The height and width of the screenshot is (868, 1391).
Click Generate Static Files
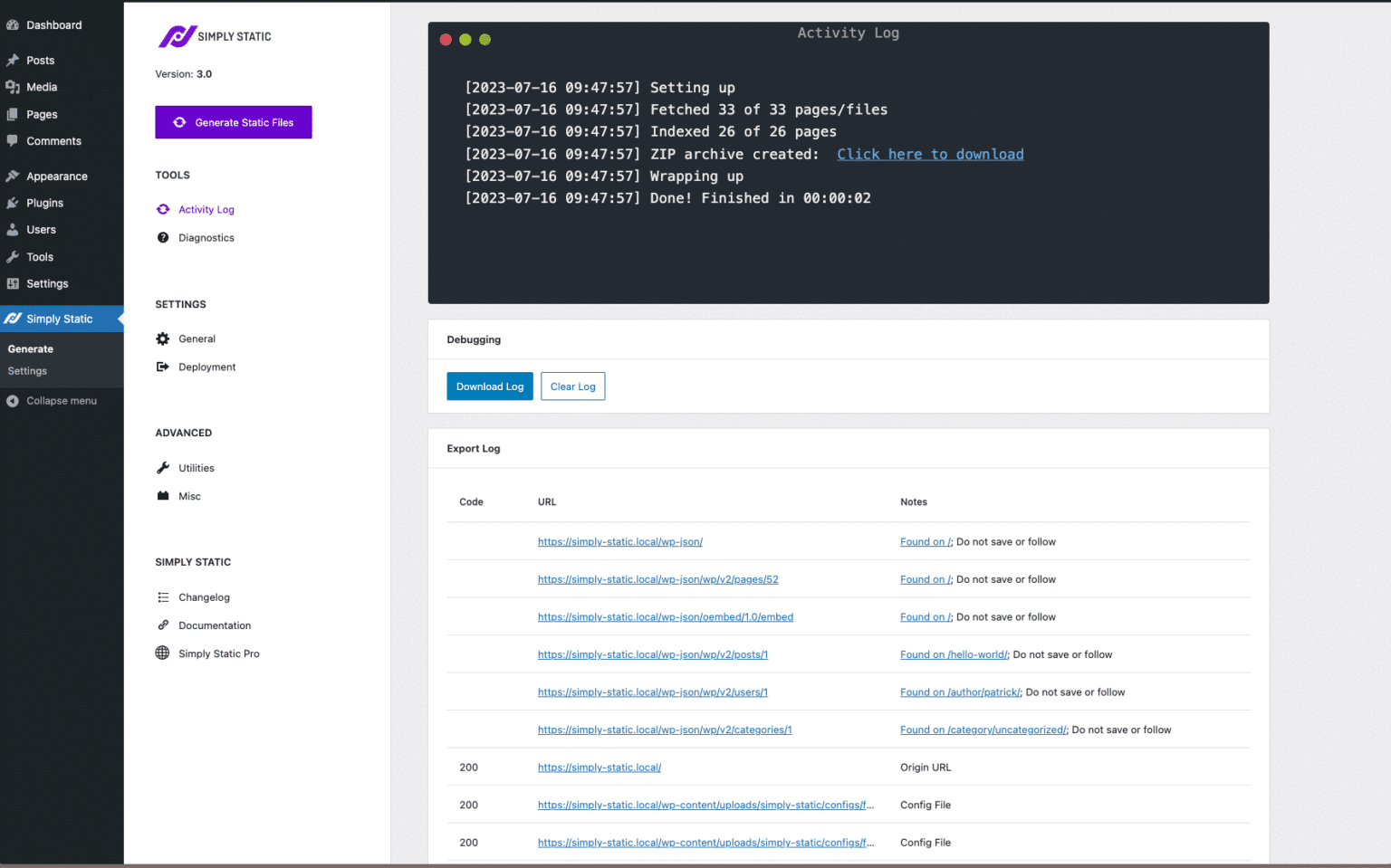233,122
